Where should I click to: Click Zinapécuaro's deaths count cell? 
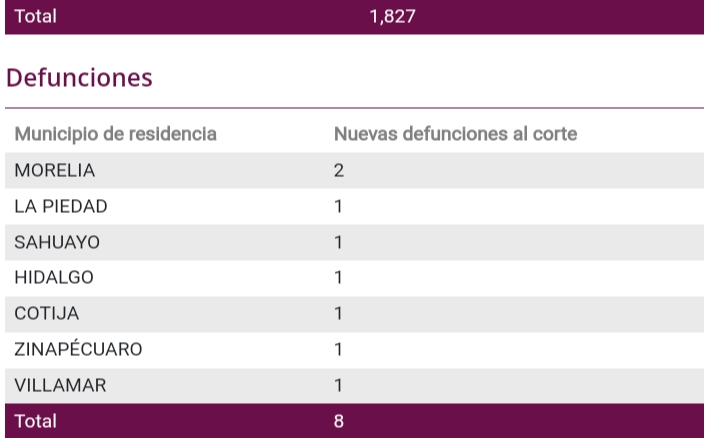[338, 350]
